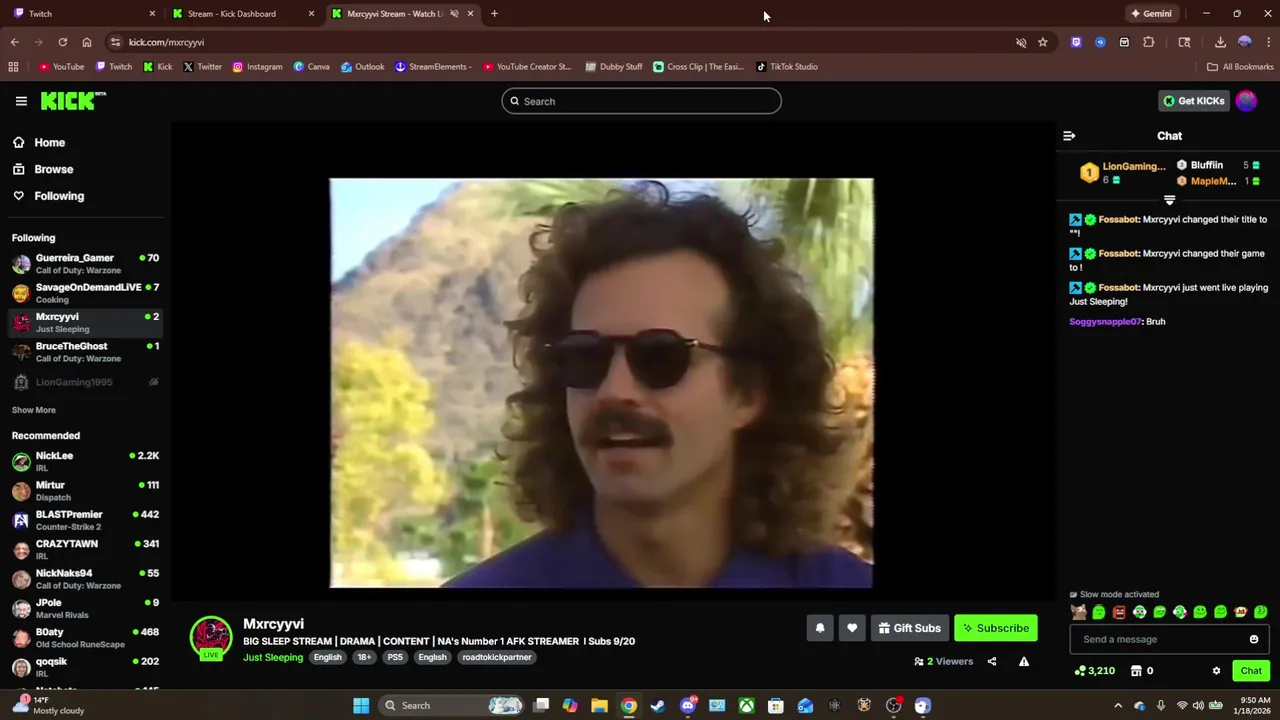Open Guerreira_Gamer followed channel

click(x=85, y=264)
